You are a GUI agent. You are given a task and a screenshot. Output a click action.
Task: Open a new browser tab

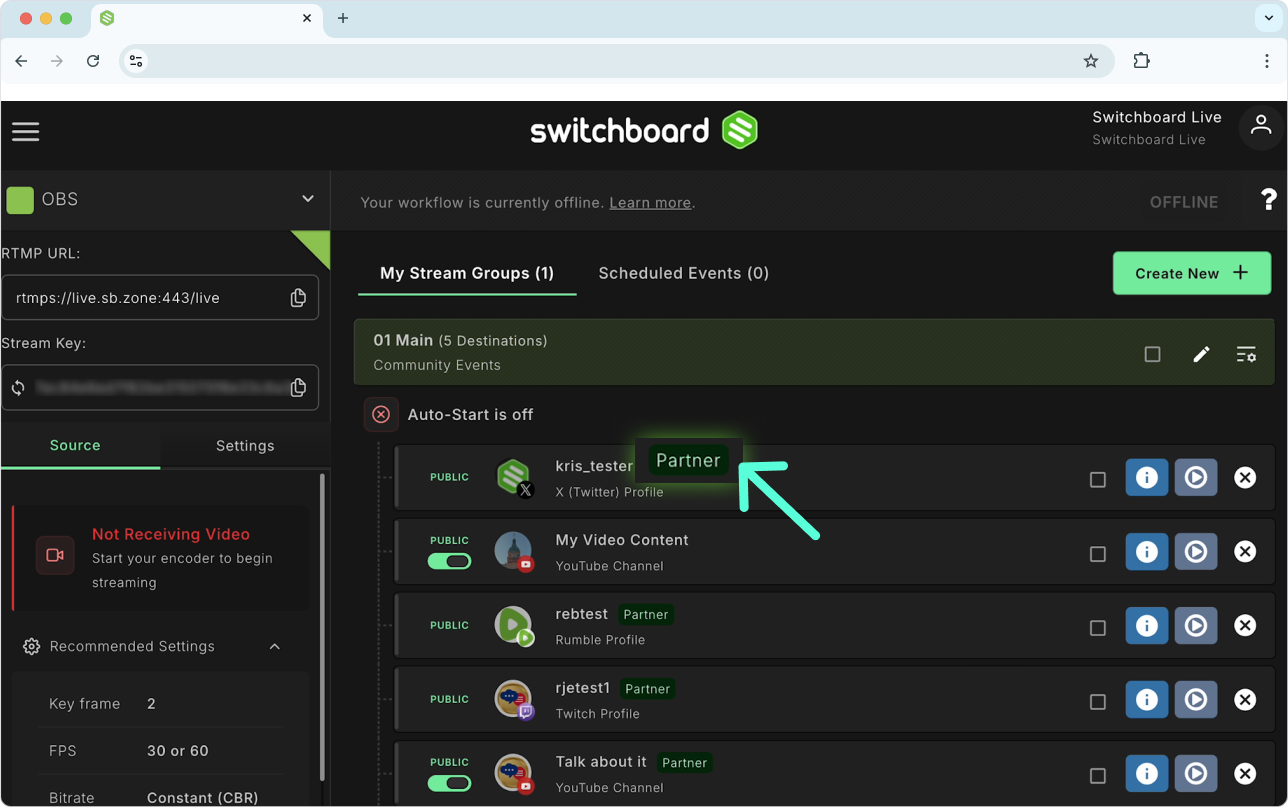coord(343,18)
